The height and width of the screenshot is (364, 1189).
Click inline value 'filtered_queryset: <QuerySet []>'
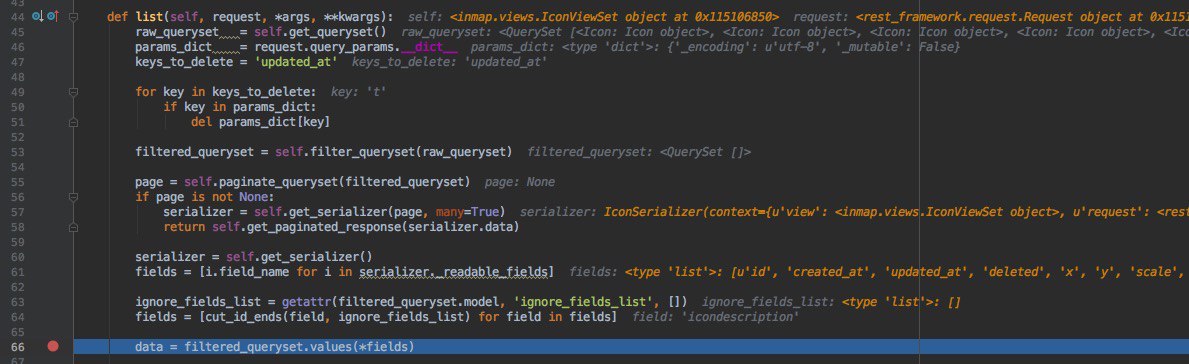pos(638,152)
